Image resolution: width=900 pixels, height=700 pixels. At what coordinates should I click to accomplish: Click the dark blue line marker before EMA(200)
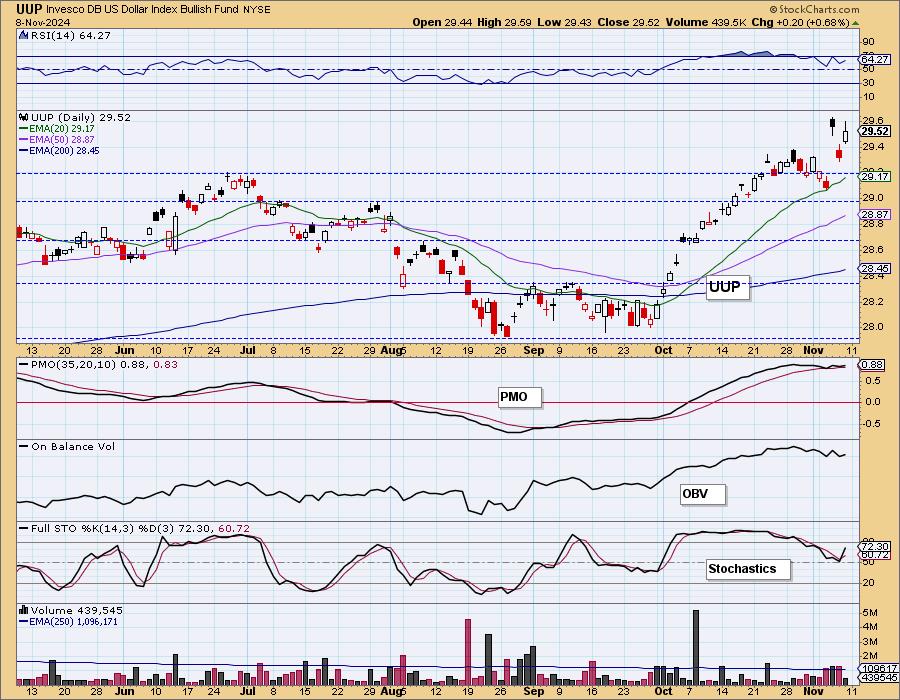click(x=24, y=151)
